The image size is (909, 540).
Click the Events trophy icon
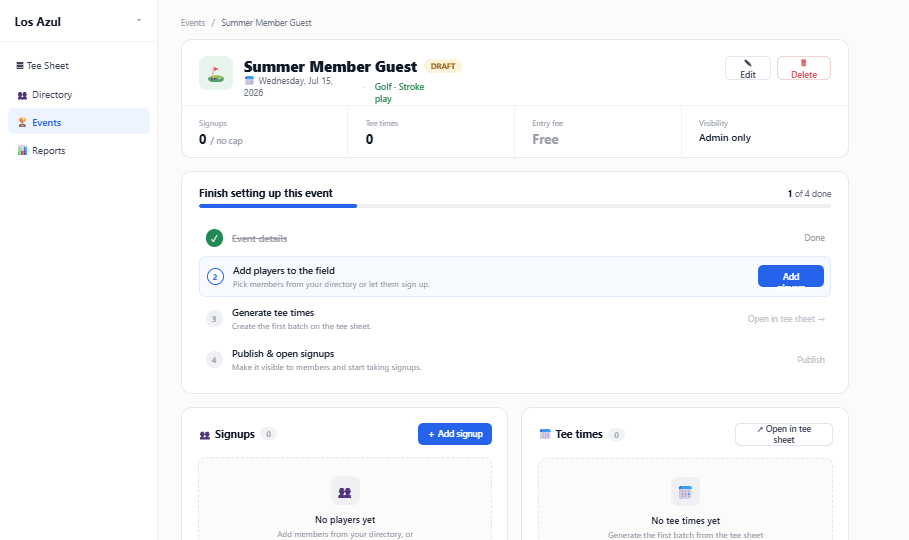click(x=22, y=122)
